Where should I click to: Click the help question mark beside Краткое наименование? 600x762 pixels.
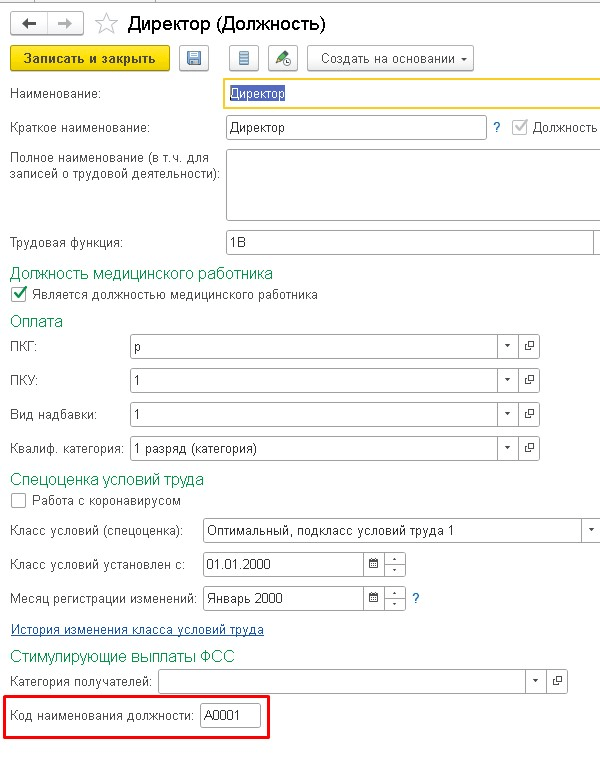tap(496, 128)
